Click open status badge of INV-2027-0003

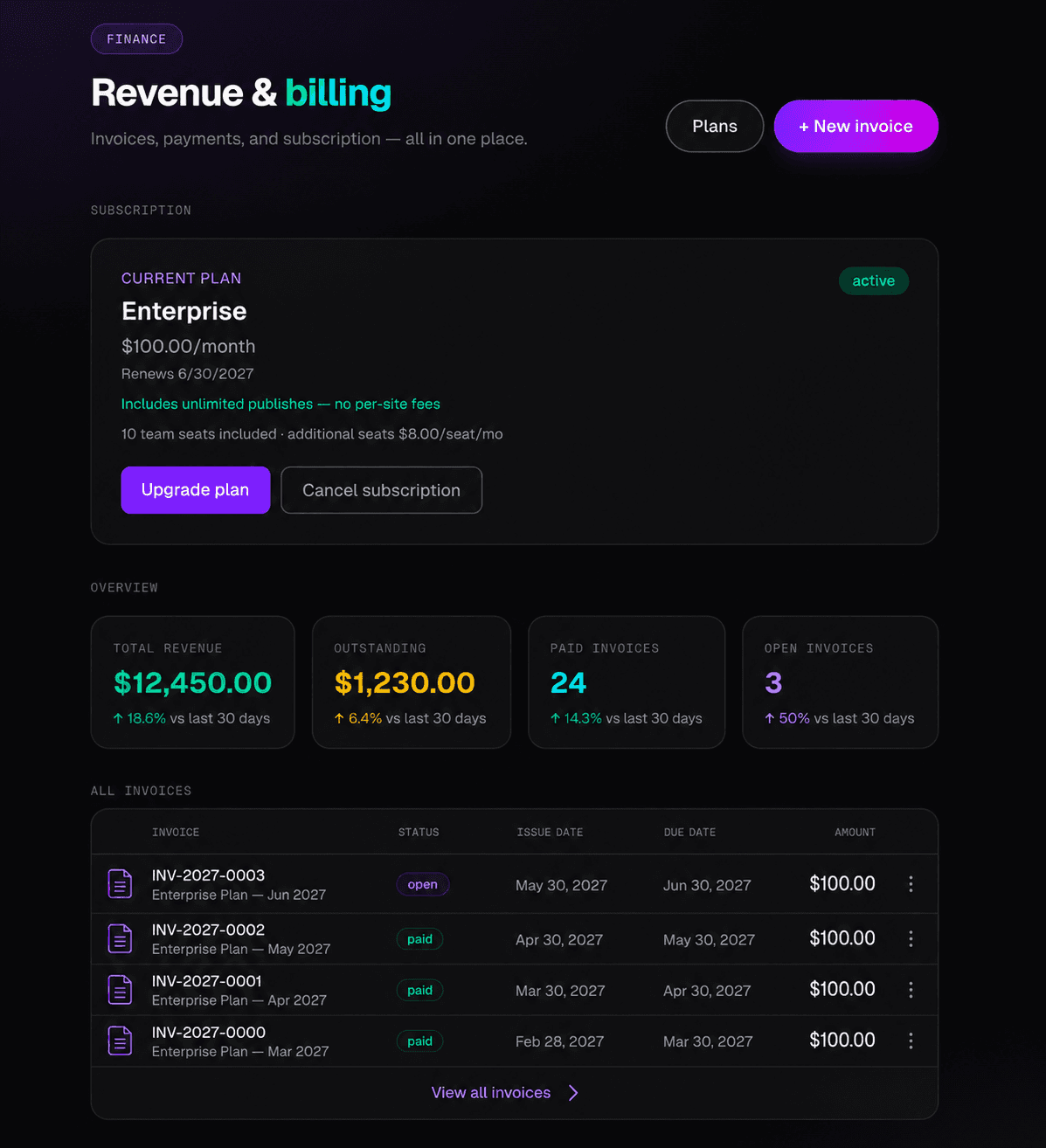tap(423, 884)
